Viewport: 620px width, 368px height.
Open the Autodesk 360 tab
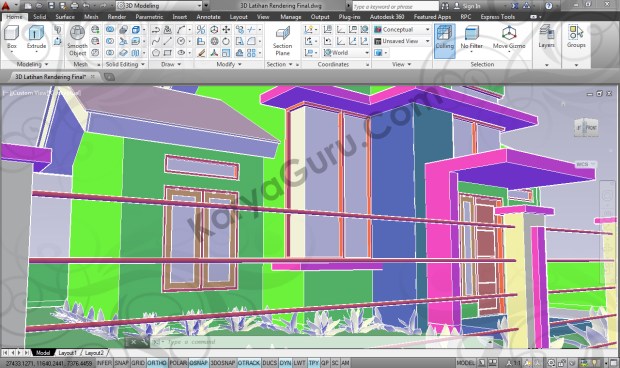click(x=387, y=17)
